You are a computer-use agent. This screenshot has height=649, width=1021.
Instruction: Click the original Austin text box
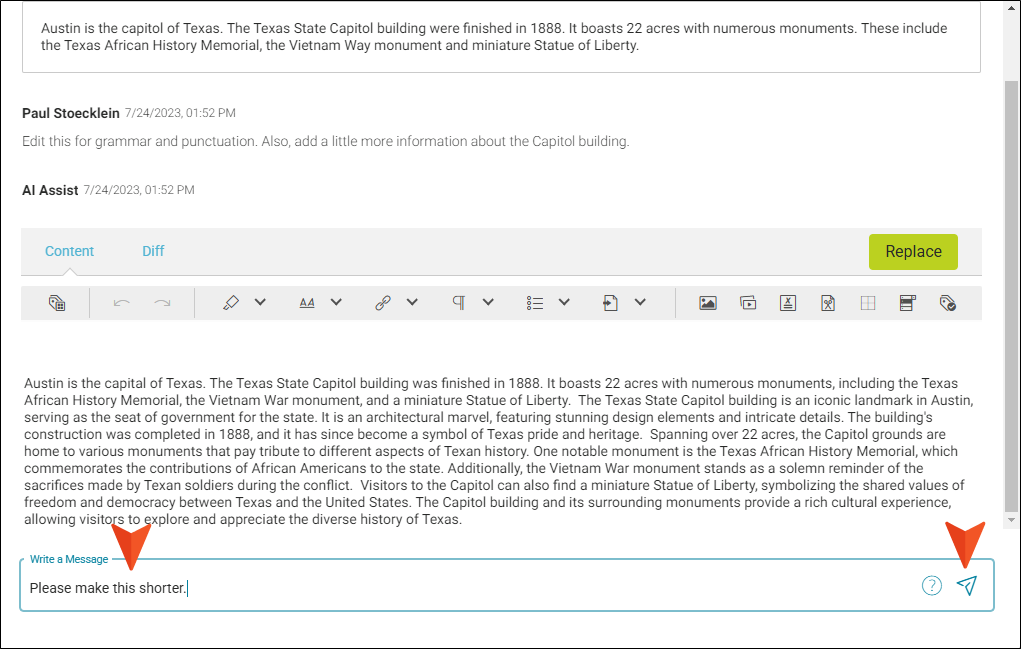pyautogui.click(x=501, y=36)
